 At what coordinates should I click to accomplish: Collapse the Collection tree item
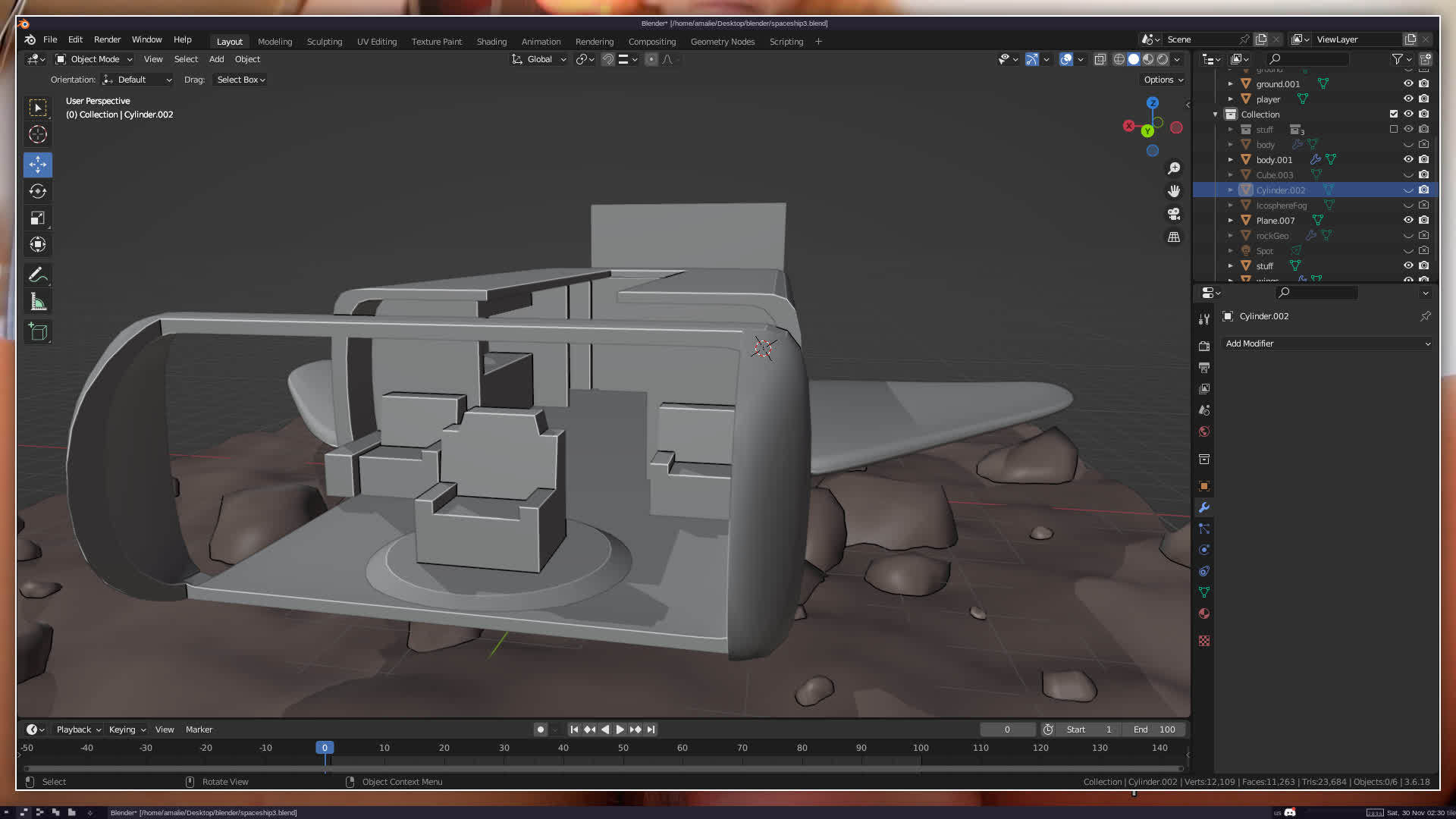pos(1216,115)
